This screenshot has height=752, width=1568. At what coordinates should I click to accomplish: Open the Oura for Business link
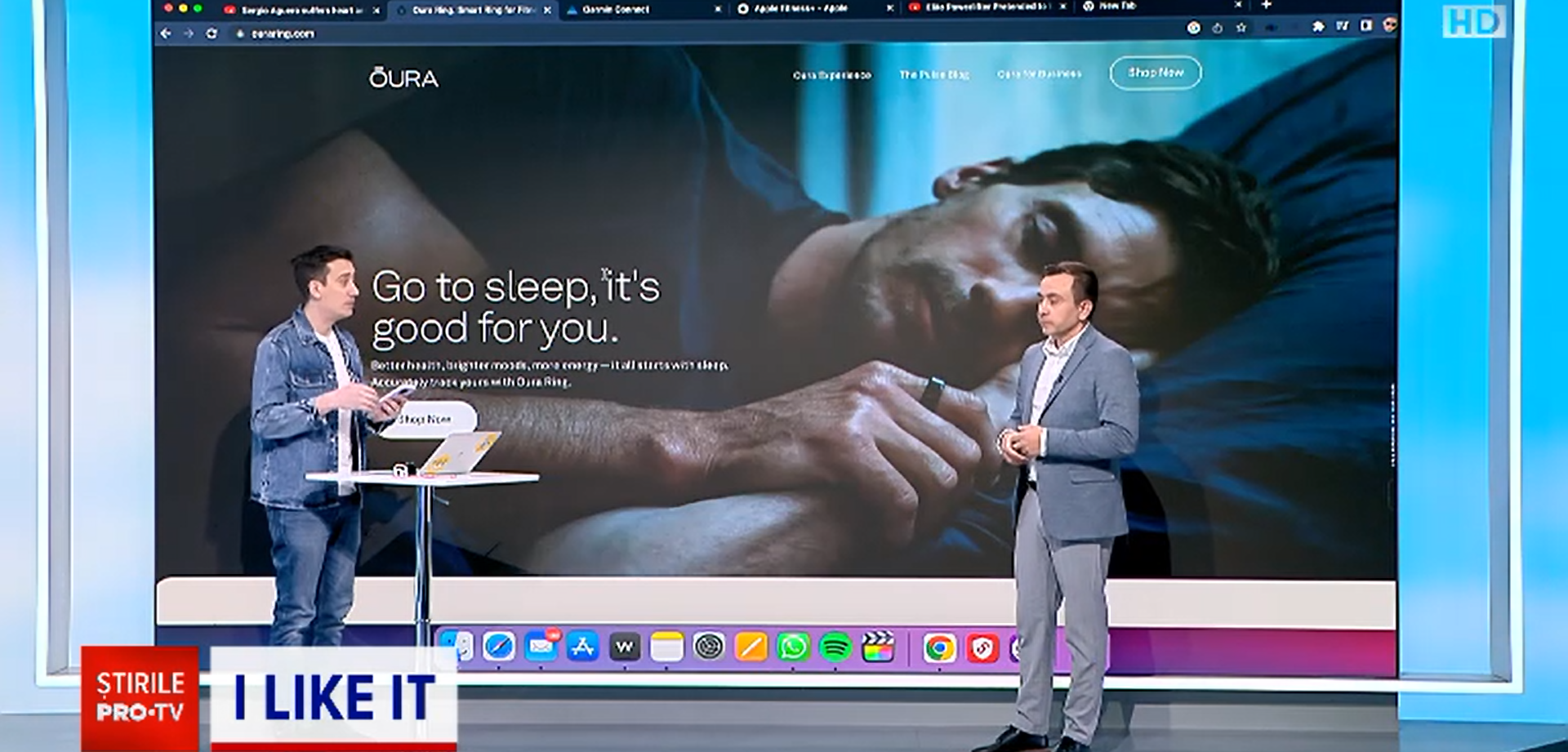(x=1039, y=74)
